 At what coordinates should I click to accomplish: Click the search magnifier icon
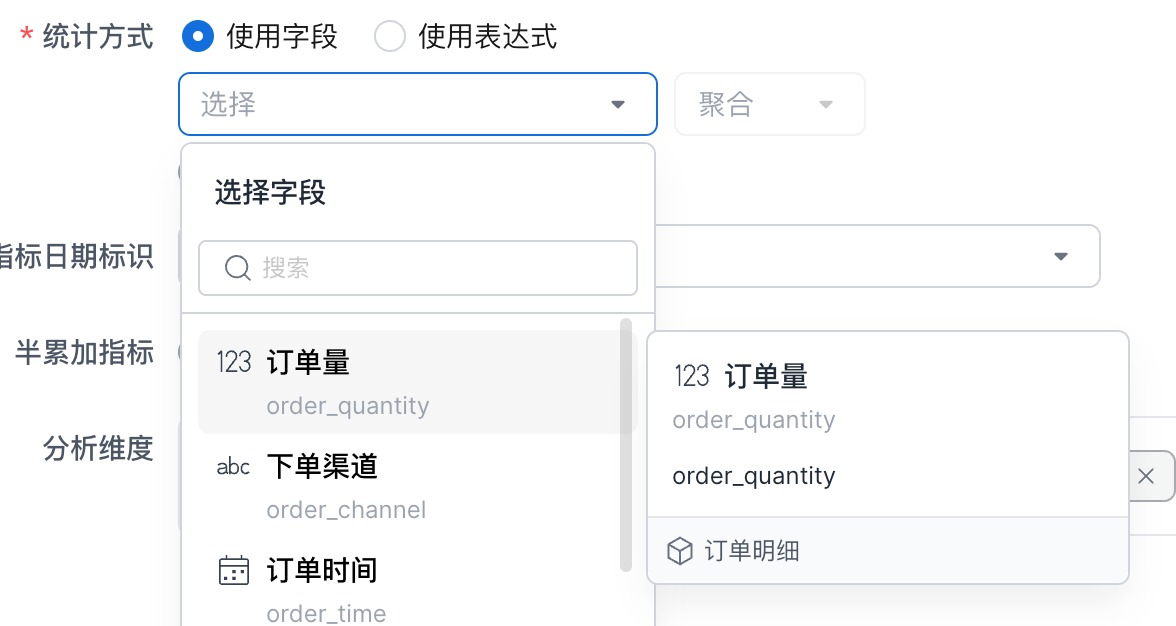(x=237, y=268)
